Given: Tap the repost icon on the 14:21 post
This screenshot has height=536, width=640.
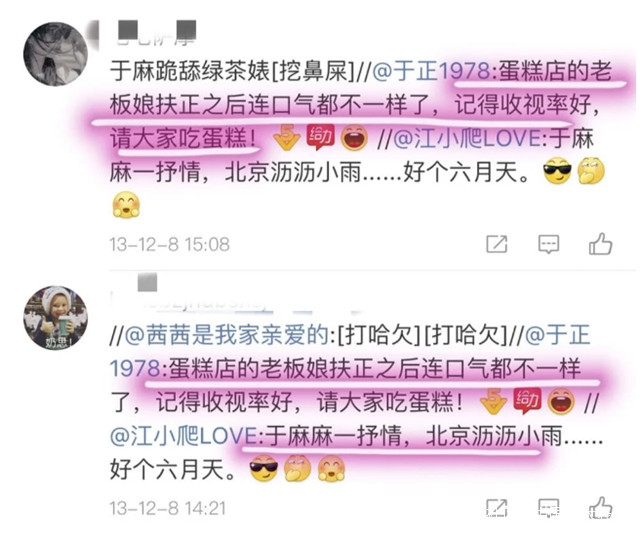Looking at the screenshot, I should tap(497, 508).
